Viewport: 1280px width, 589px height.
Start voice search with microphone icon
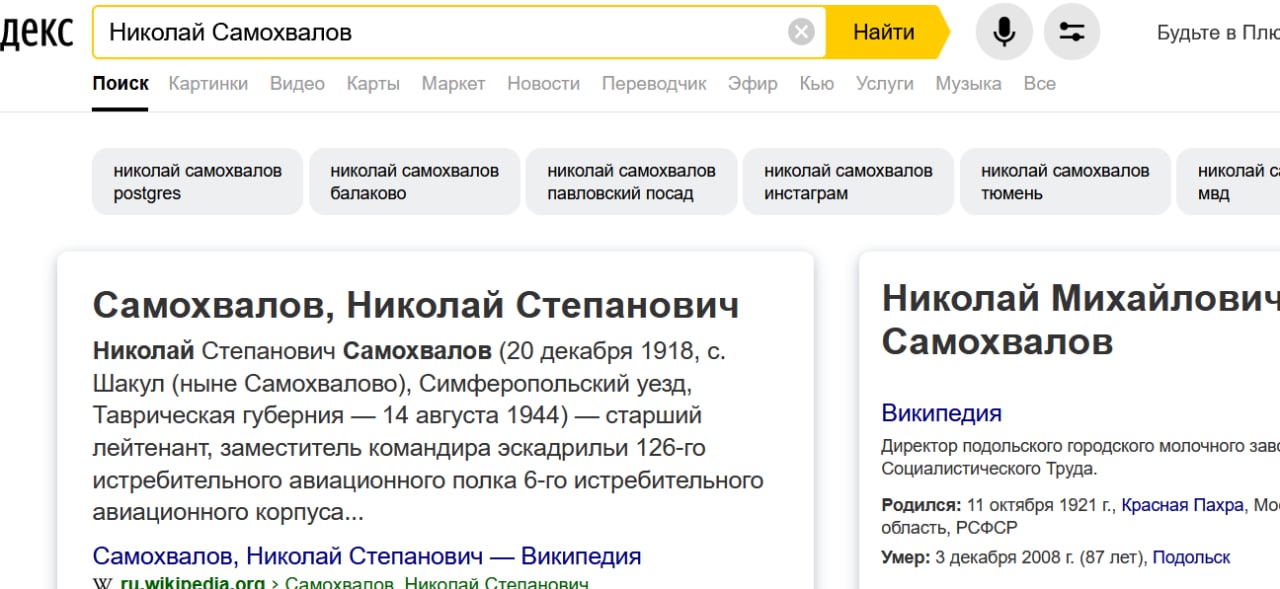[x=1004, y=32]
